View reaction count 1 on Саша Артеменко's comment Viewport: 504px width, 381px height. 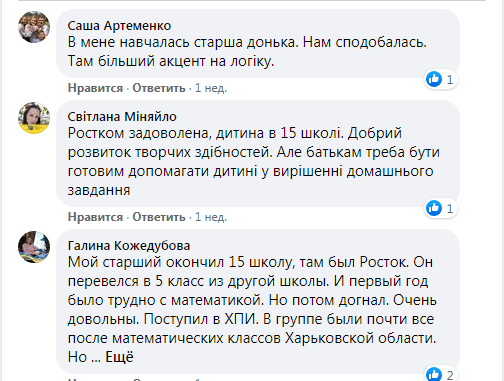click(x=450, y=80)
